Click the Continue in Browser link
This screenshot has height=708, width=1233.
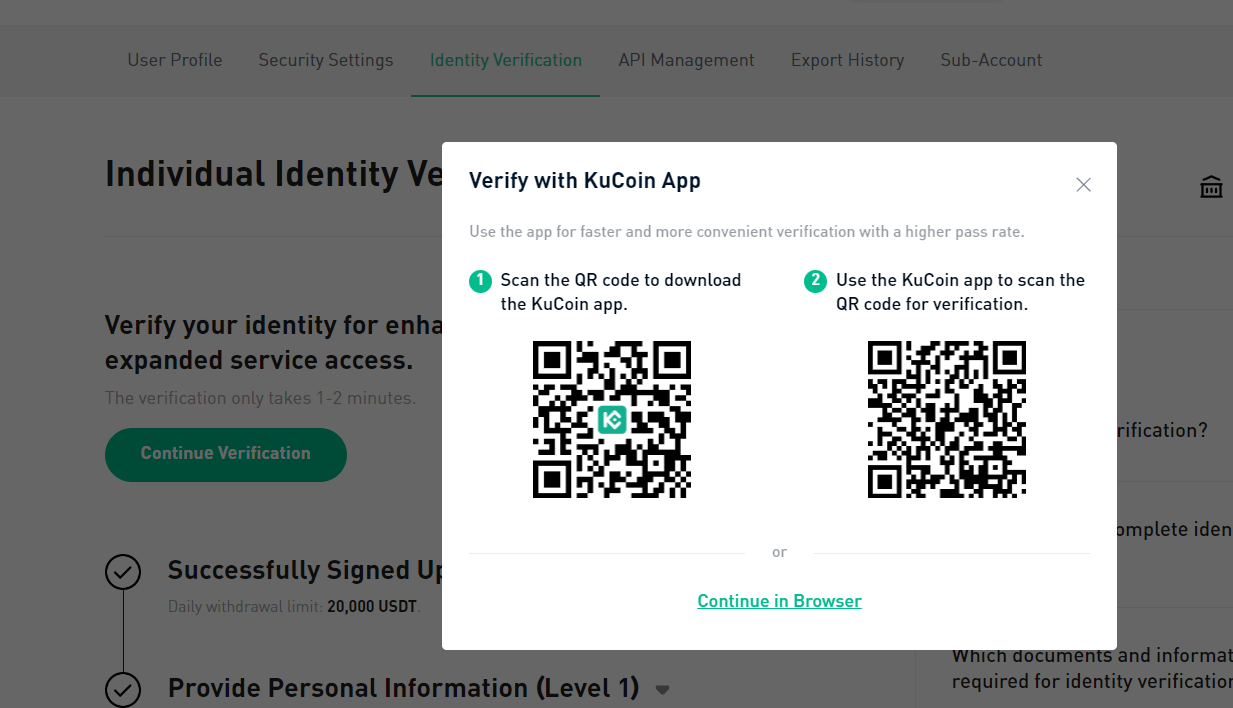click(779, 601)
